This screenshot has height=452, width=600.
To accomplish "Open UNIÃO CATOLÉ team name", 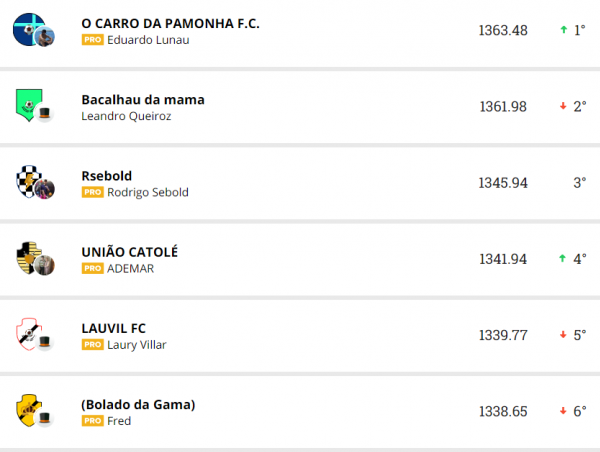I will (x=129, y=252).
